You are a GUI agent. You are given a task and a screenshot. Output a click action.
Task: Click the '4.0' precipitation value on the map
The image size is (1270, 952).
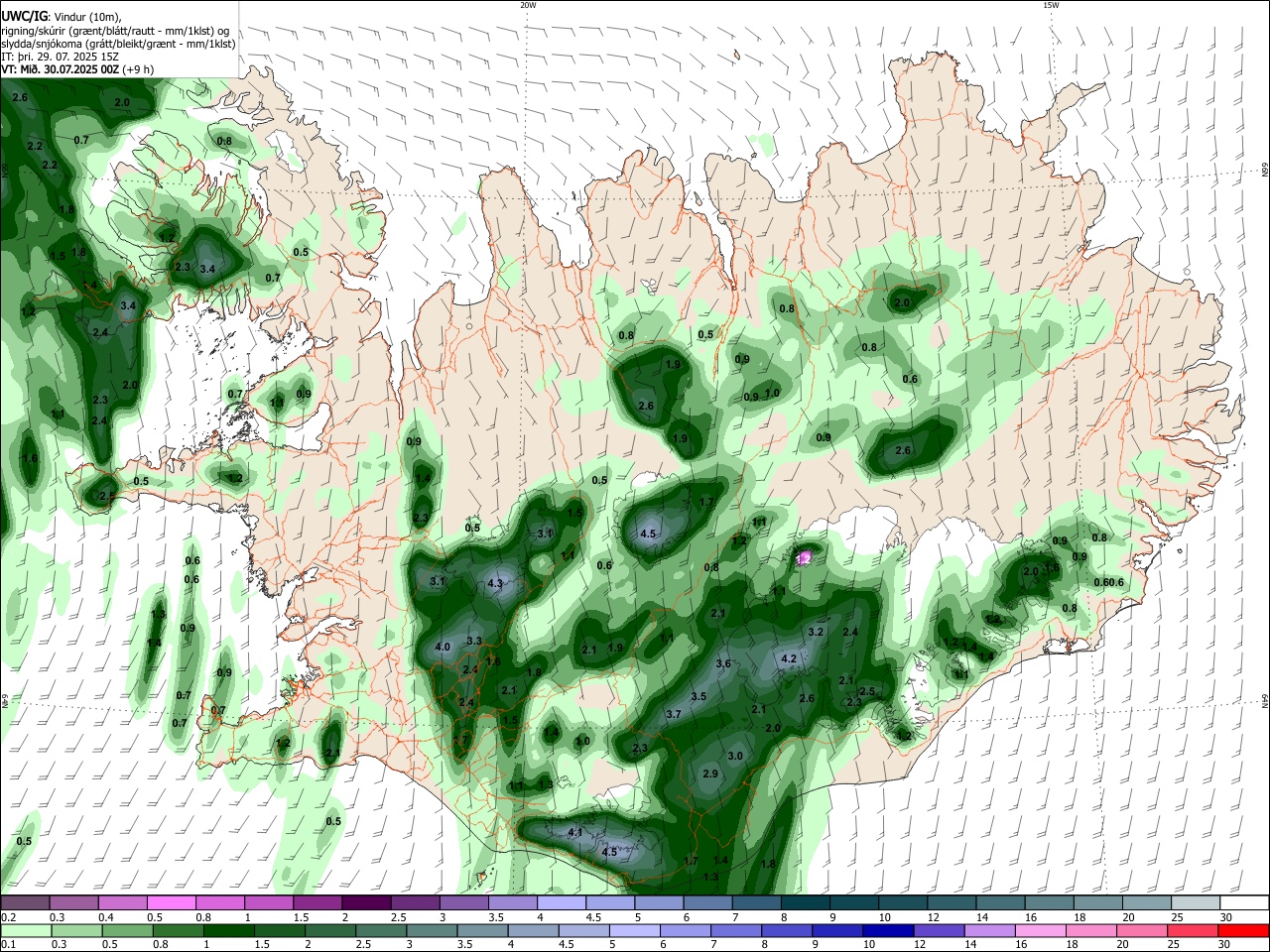tap(444, 648)
